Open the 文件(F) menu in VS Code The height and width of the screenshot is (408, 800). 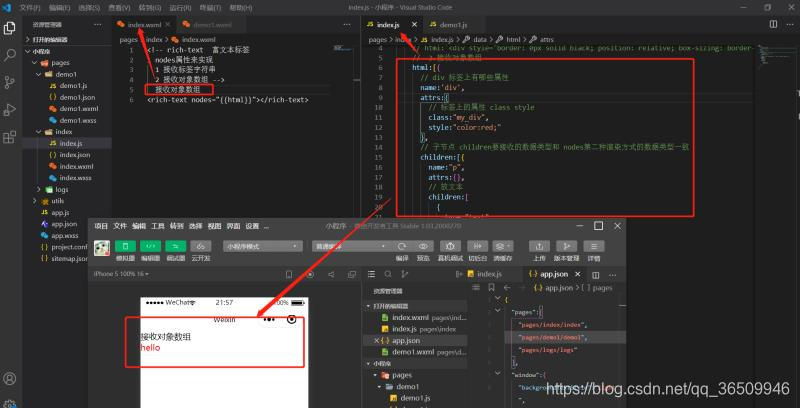(30, 8)
